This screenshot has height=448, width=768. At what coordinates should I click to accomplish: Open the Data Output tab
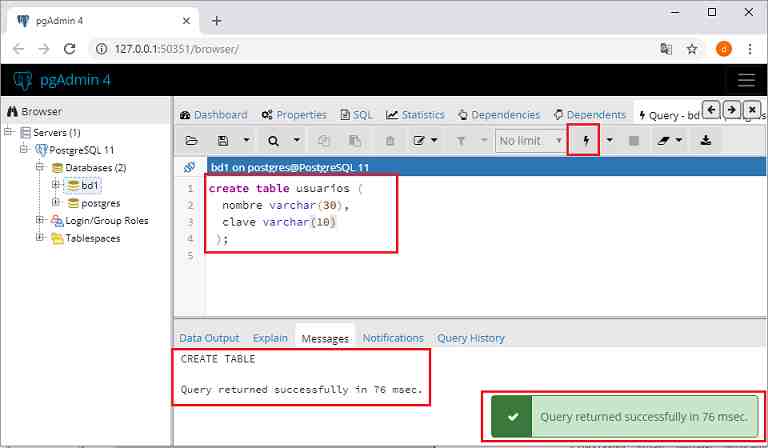[209, 338]
